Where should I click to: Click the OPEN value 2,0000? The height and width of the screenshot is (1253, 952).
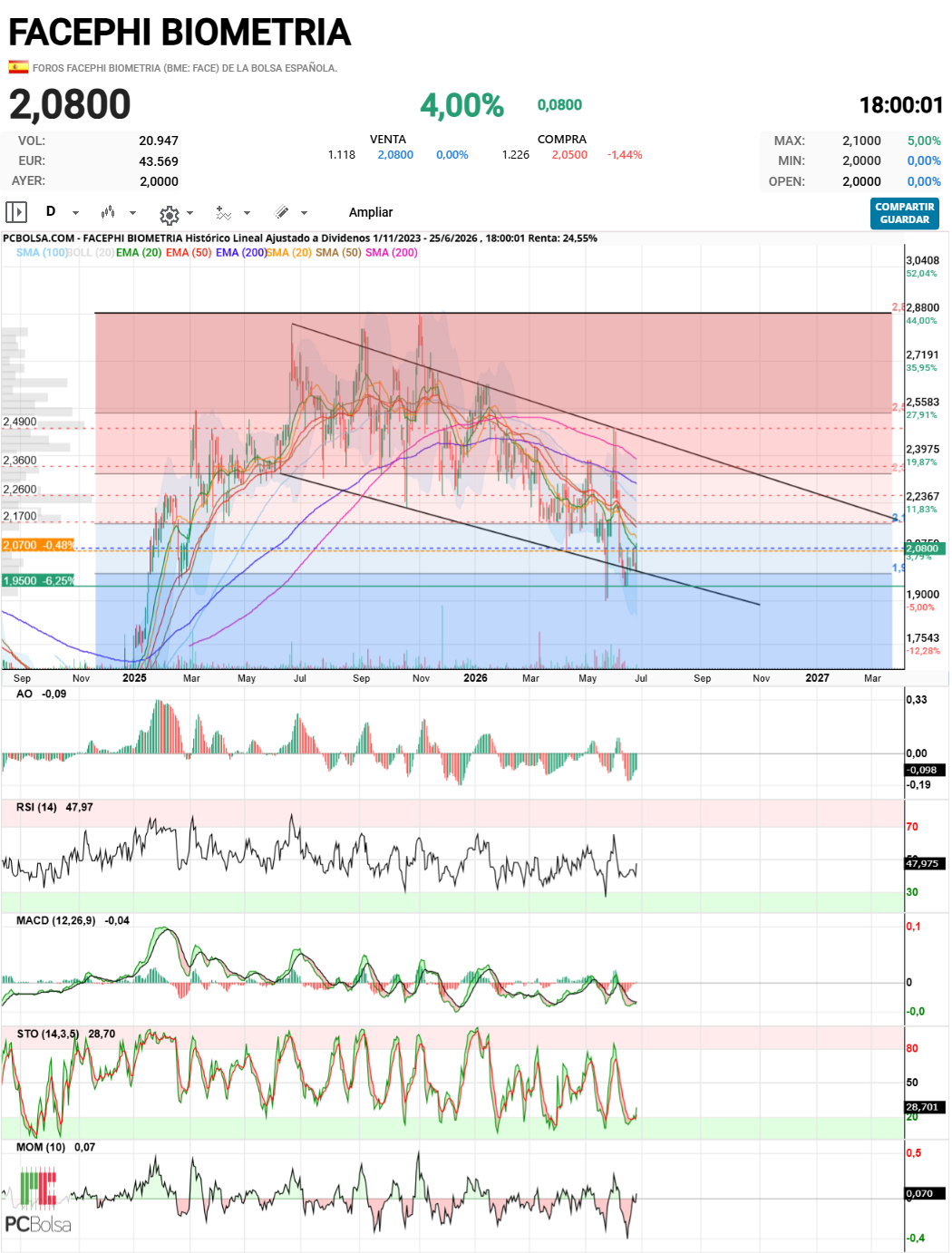point(861,181)
